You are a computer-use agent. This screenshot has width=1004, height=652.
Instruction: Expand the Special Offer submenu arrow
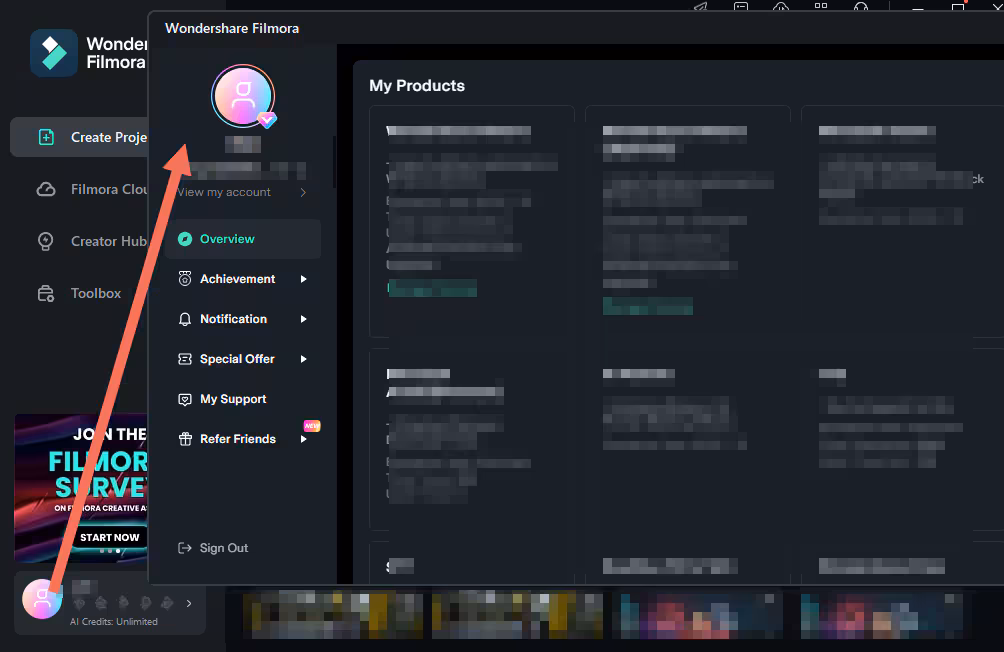click(304, 359)
